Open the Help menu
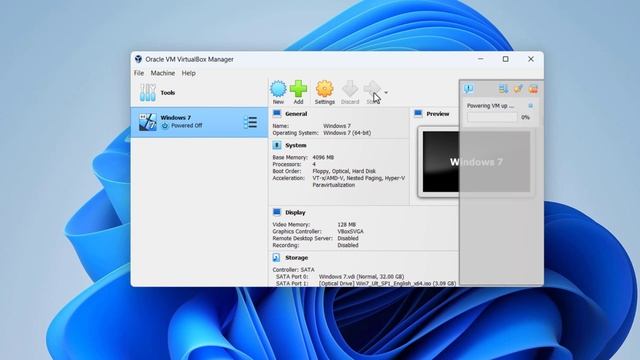This screenshot has height=360, width=640. coord(189,73)
